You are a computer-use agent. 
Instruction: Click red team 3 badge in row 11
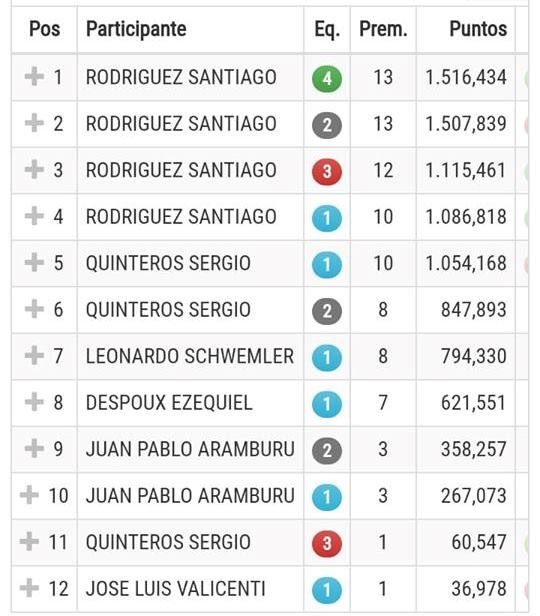click(327, 544)
